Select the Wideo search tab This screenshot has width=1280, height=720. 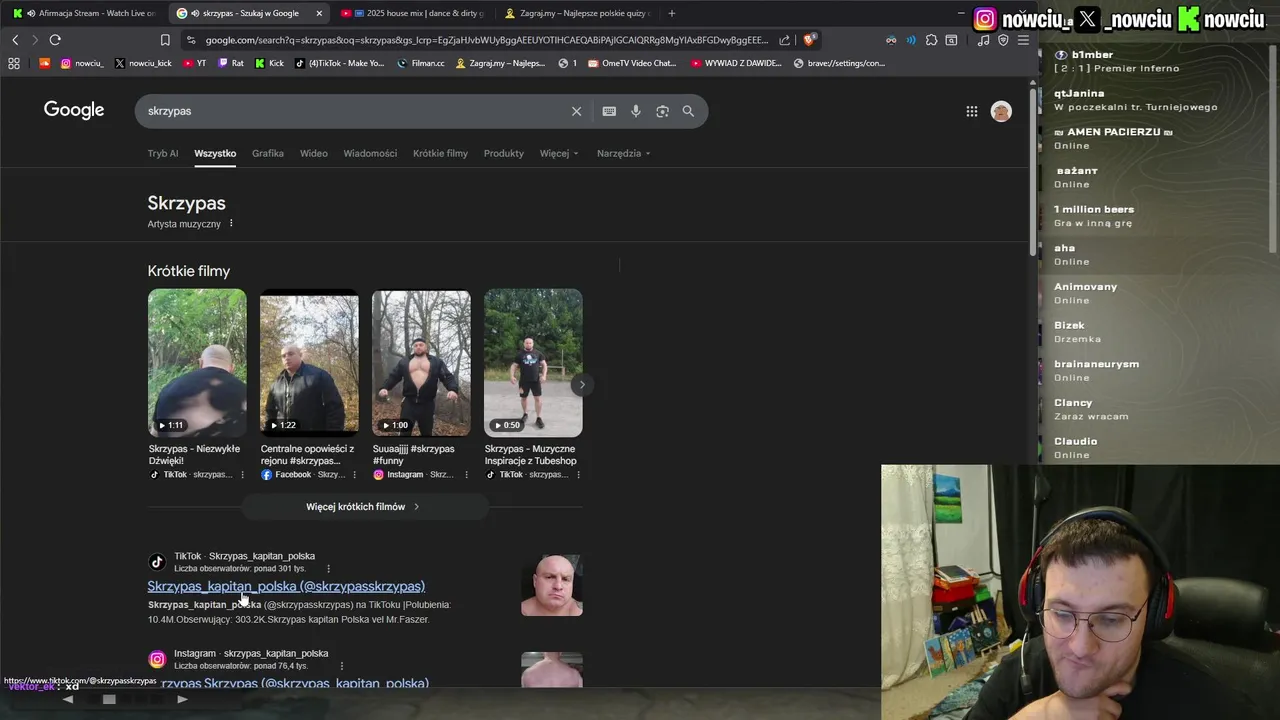click(314, 153)
